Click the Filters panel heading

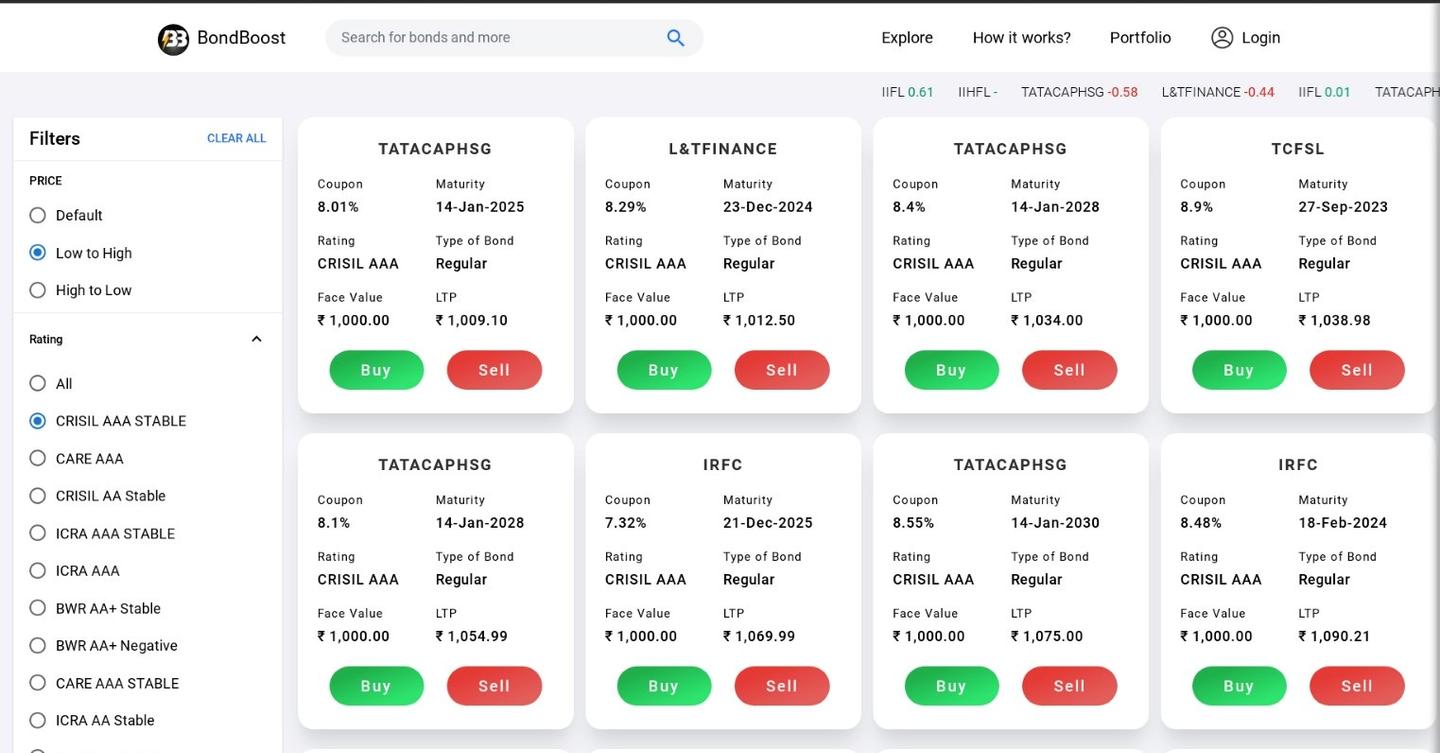pyautogui.click(x=55, y=139)
